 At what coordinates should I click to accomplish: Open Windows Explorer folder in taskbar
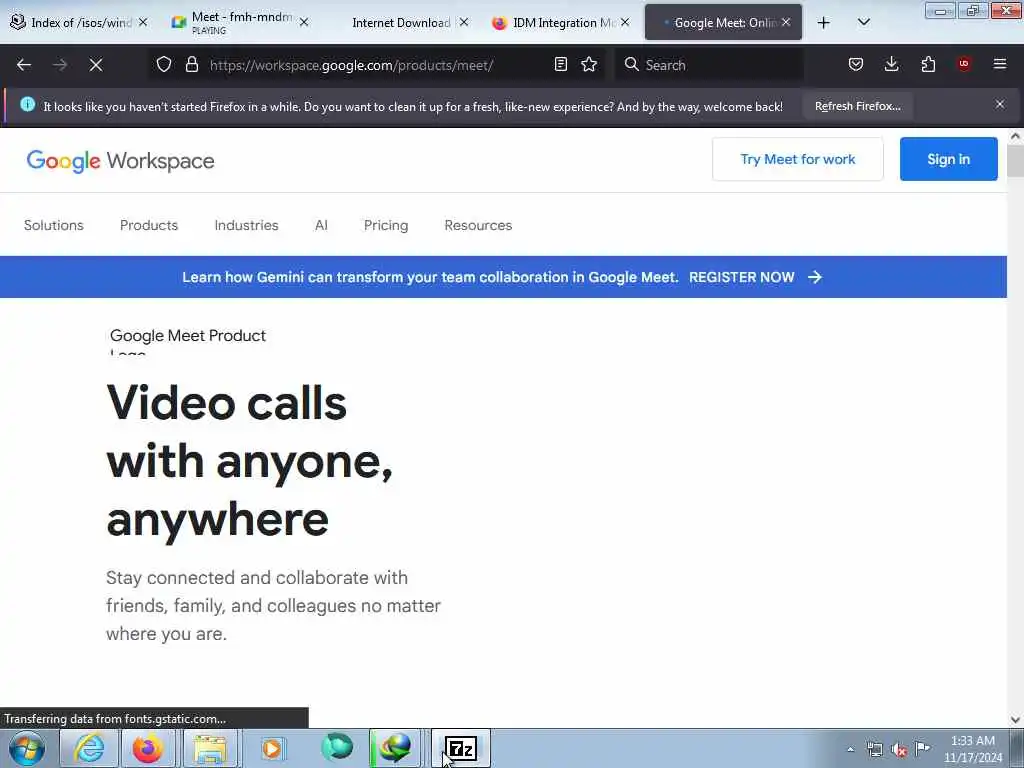pos(208,748)
